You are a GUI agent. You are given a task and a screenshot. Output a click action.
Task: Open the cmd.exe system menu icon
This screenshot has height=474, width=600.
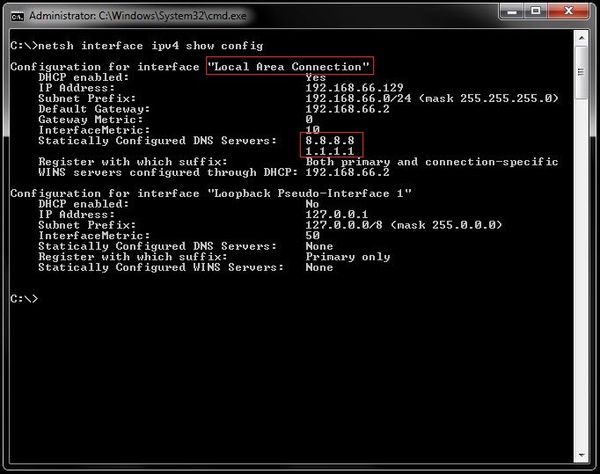(17, 16)
